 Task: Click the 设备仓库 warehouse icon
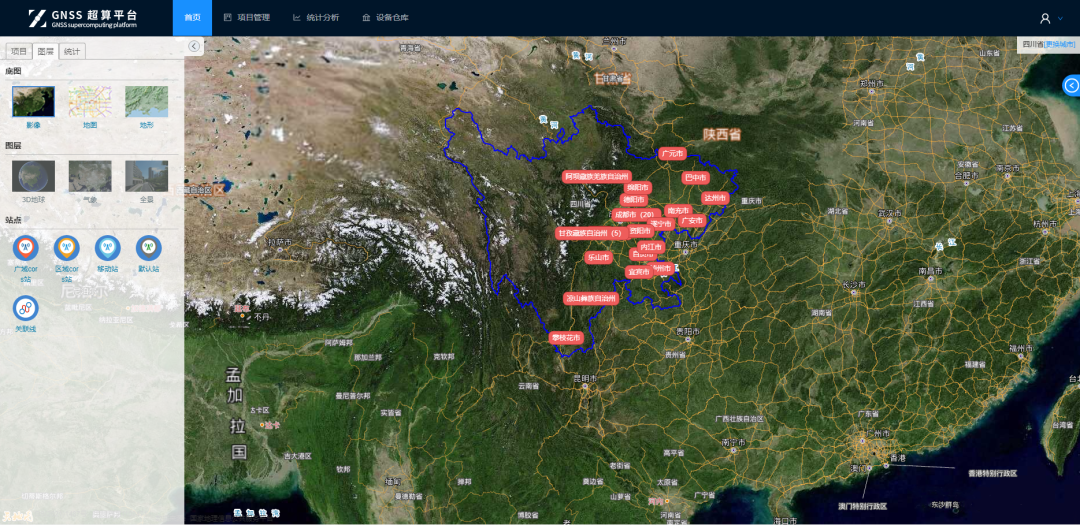tap(366, 18)
